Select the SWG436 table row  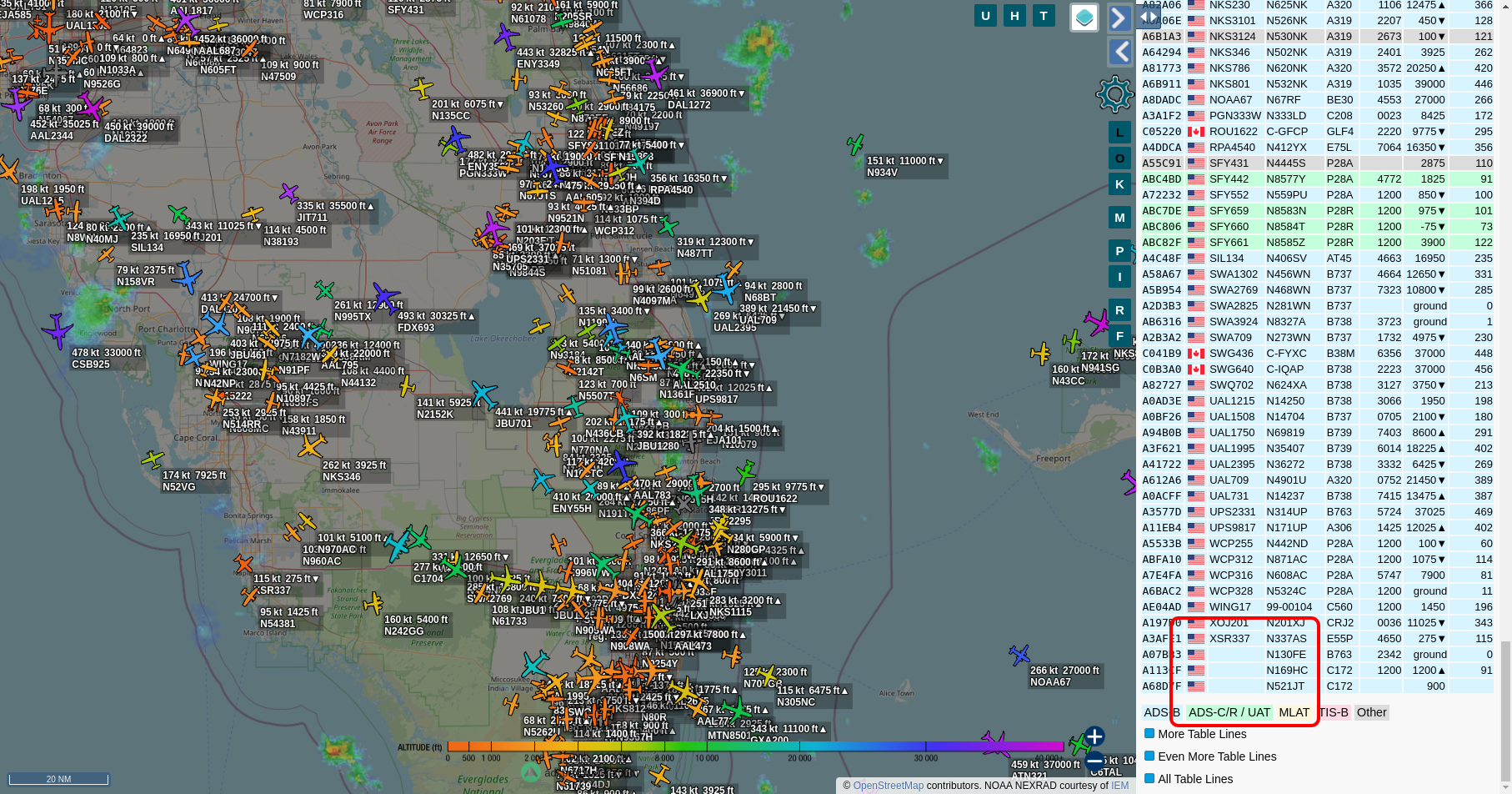point(1317,354)
